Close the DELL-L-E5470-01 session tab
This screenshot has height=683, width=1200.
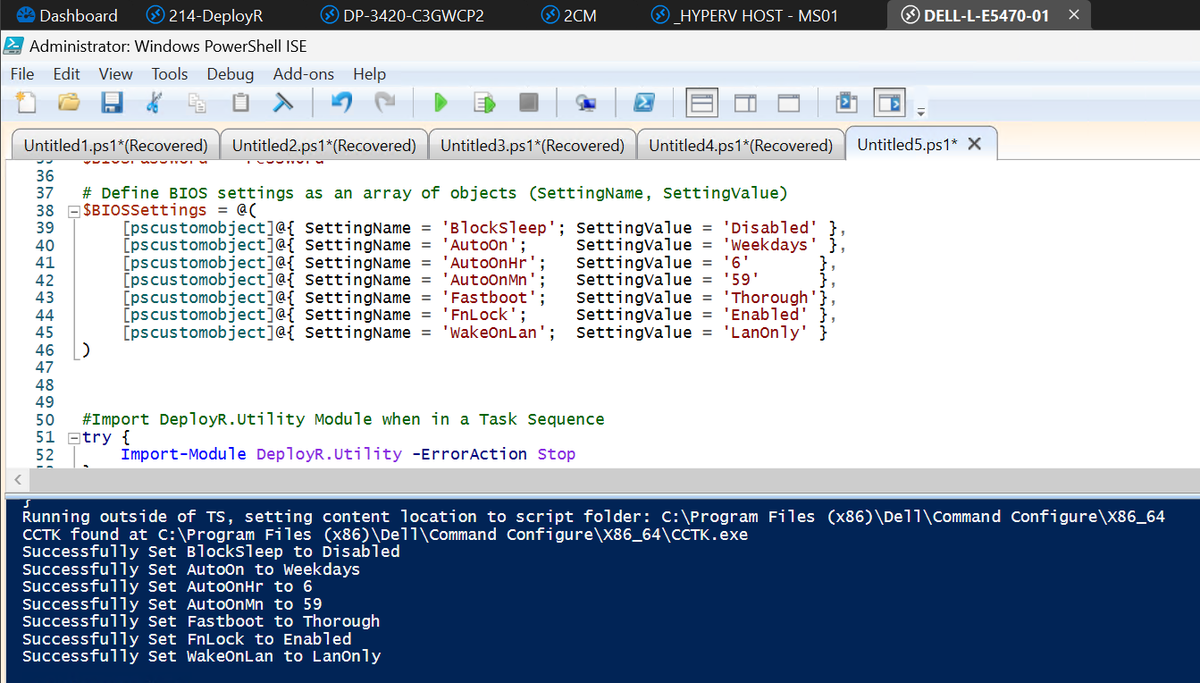pos(1073,15)
